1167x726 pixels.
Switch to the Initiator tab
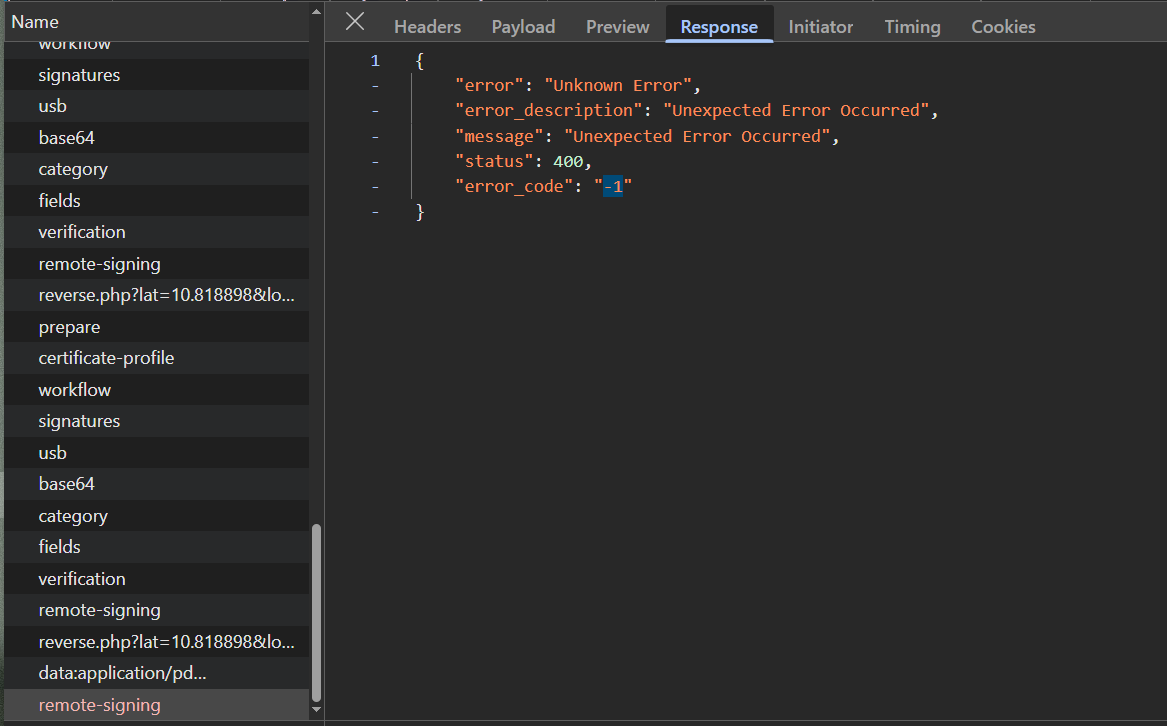pyautogui.click(x=820, y=27)
